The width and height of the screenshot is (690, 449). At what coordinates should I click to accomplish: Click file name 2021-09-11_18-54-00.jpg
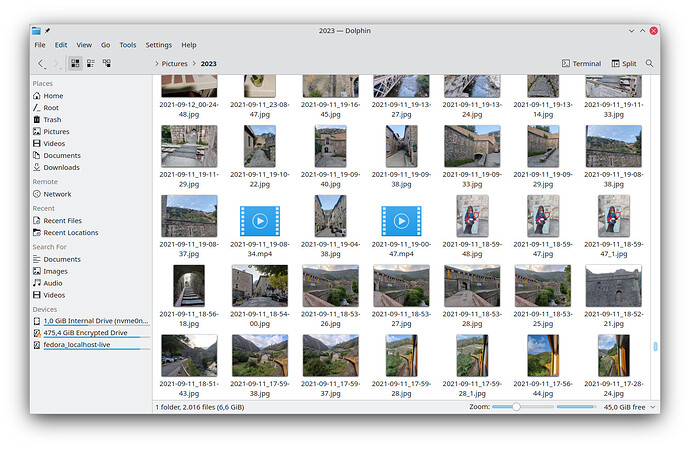[x=260, y=319]
